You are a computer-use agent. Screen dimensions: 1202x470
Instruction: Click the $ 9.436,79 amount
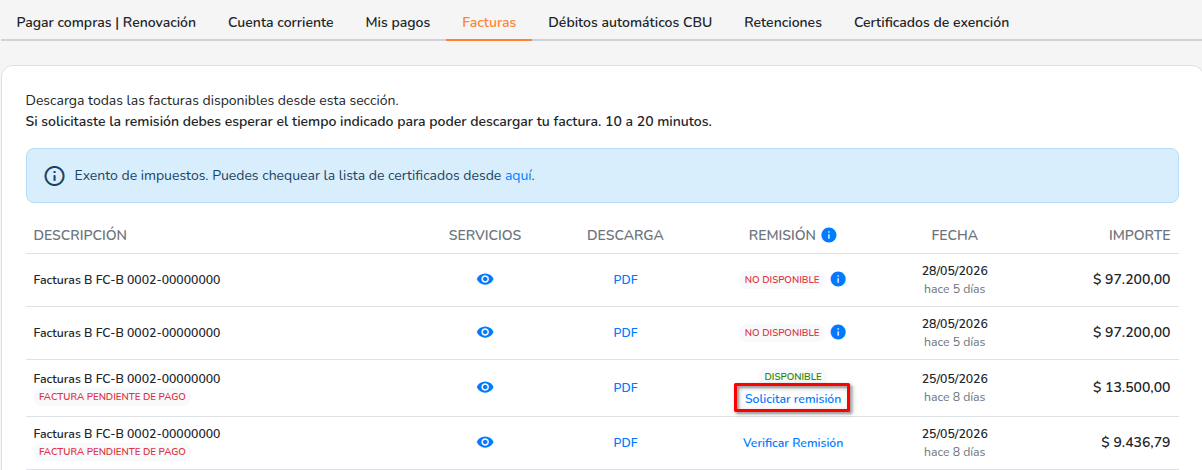1136,442
